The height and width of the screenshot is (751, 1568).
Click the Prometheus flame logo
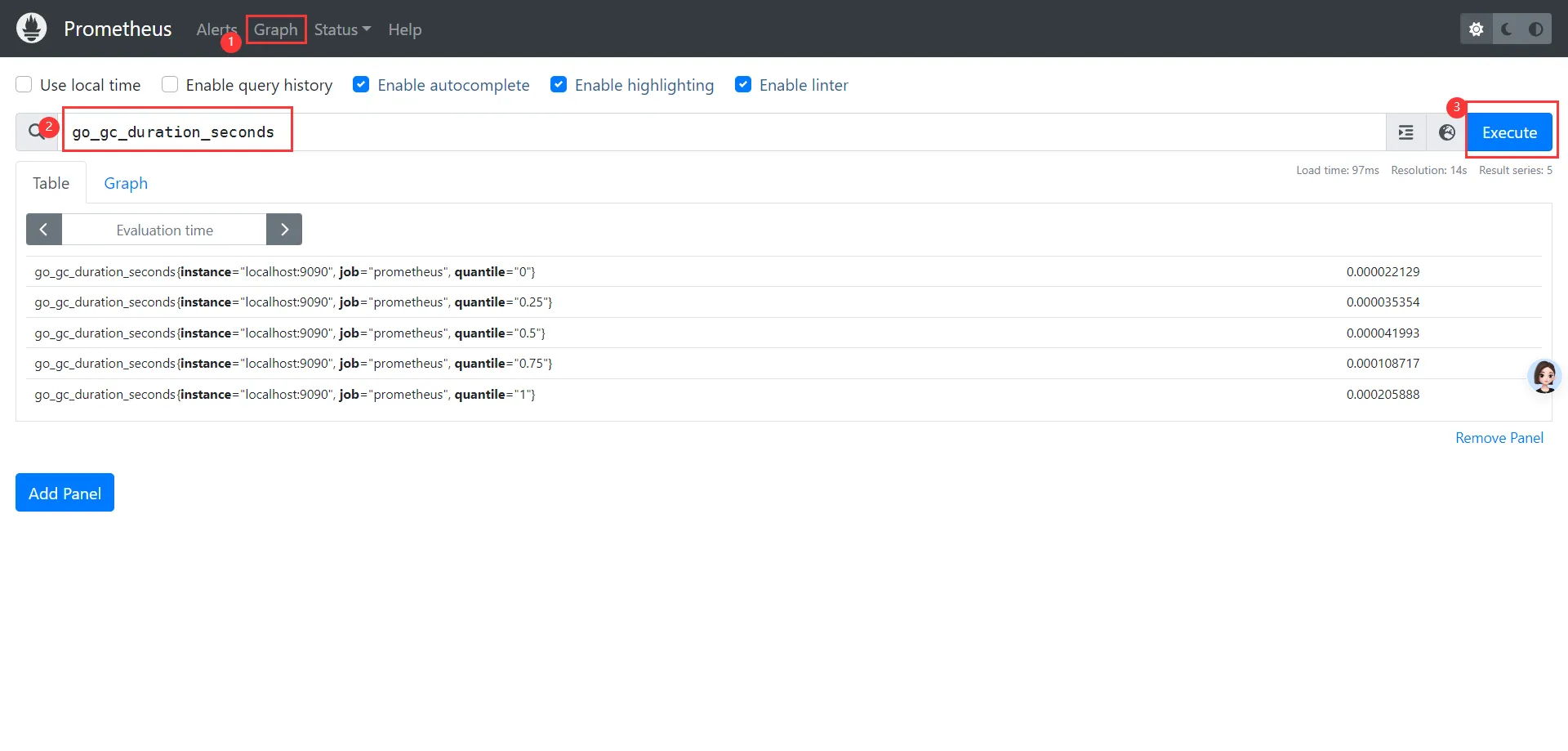click(32, 29)
